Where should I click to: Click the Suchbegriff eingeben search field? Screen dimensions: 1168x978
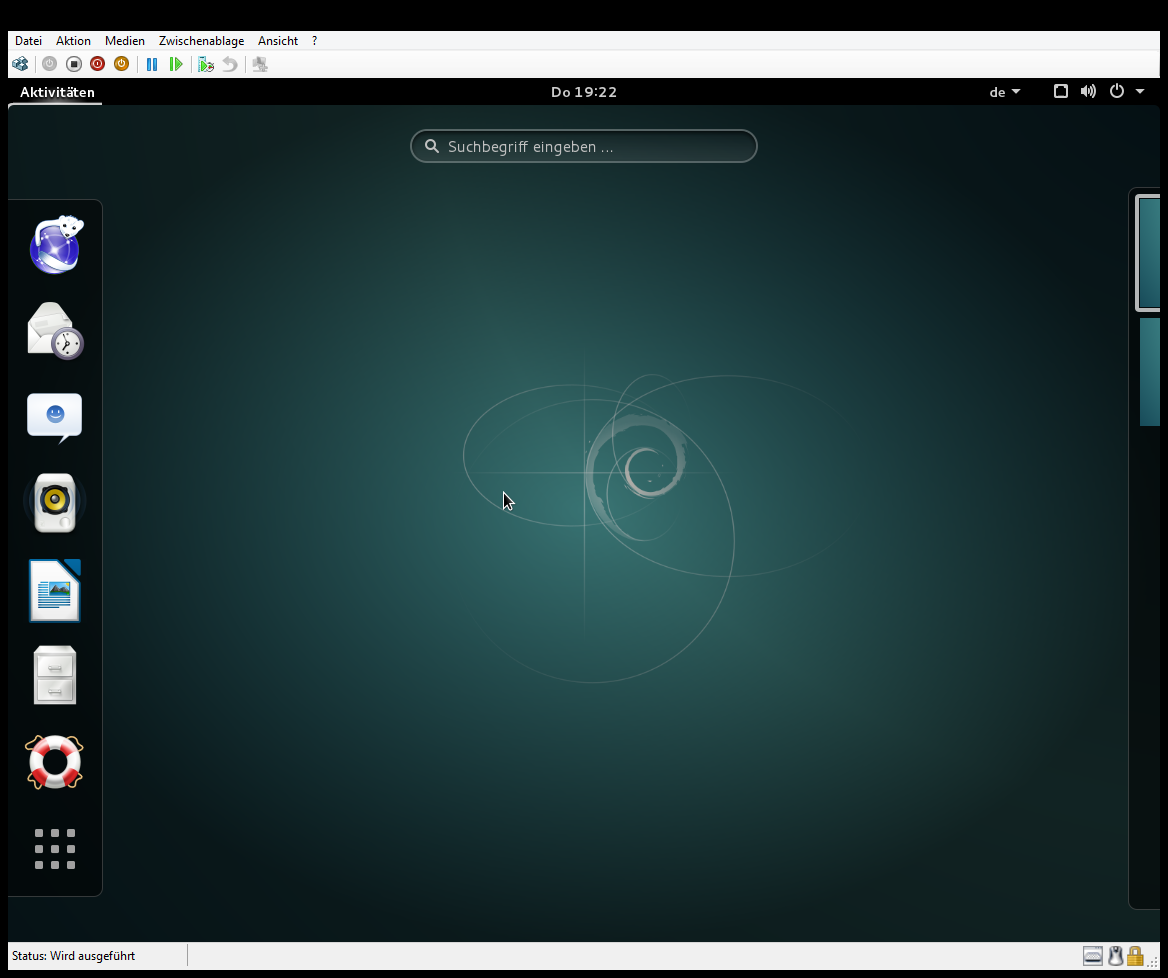[x=584, y=146]
